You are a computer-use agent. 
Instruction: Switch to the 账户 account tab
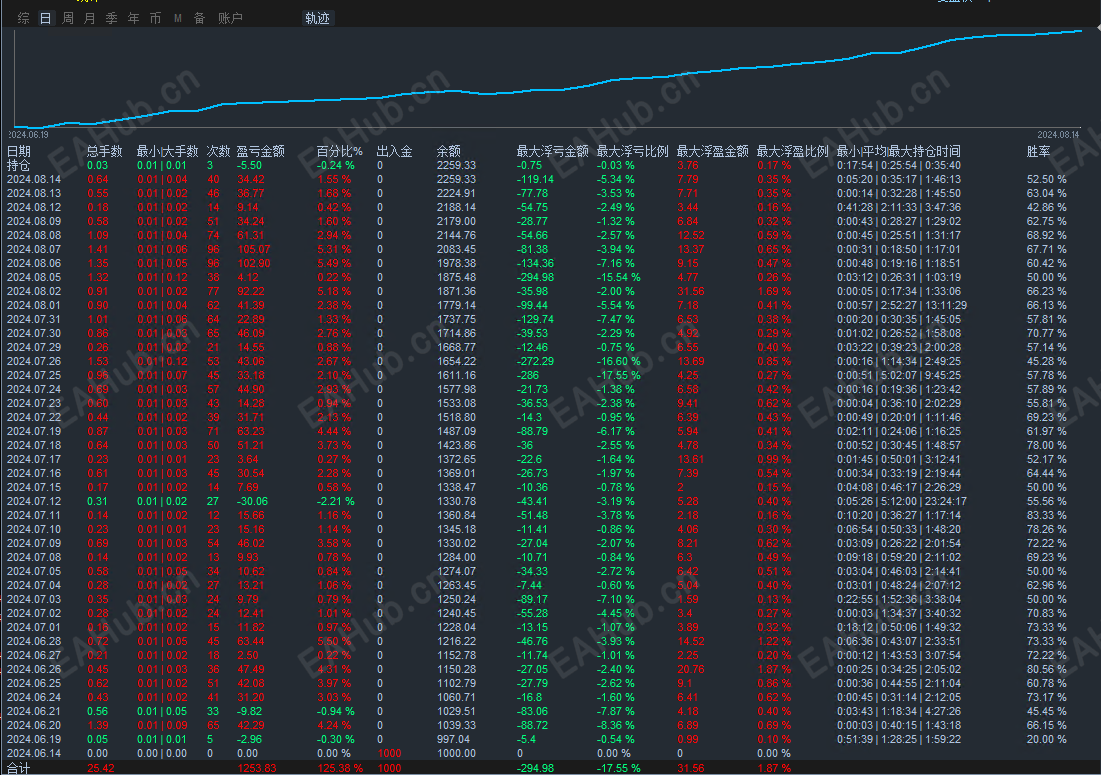pos(230,18)
